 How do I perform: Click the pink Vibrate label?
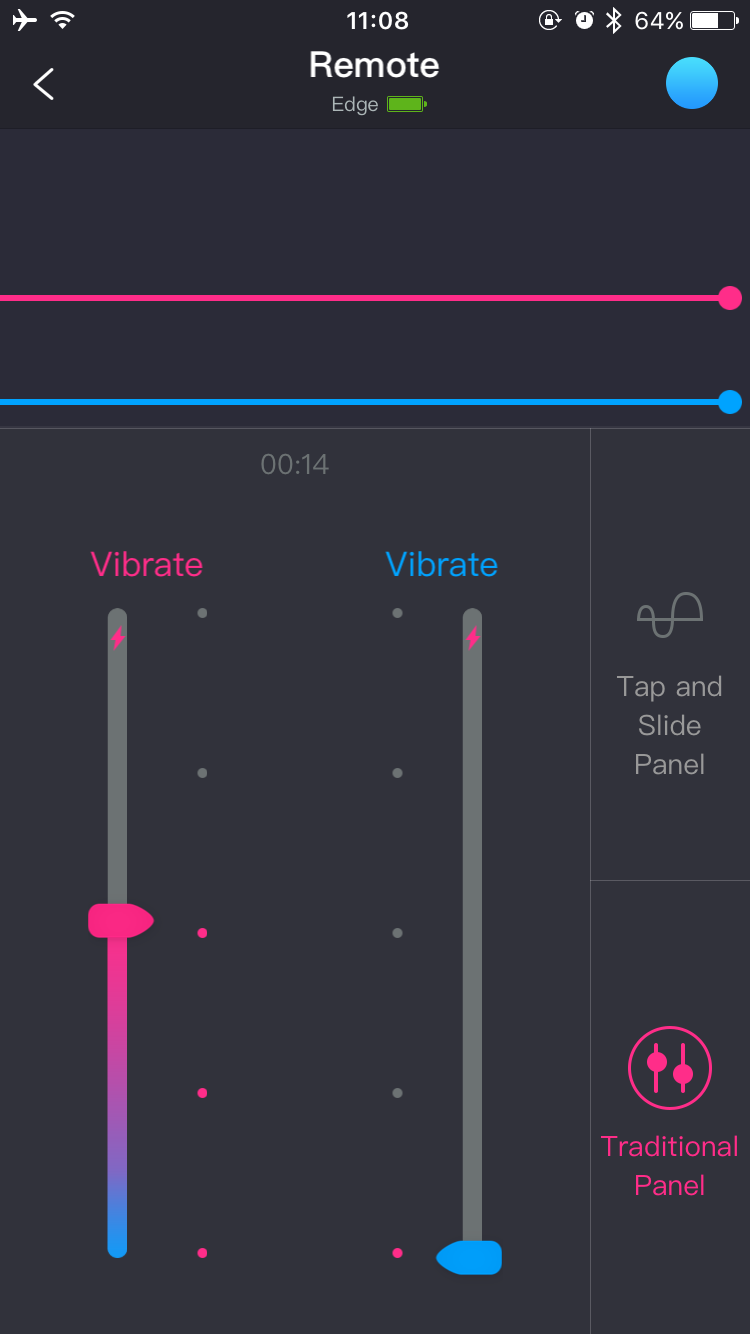pyautogui.click(x=147, y=564)
